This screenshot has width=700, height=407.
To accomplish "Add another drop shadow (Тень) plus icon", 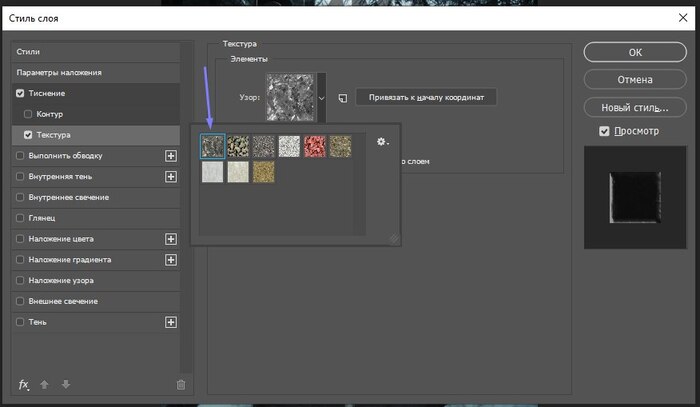I will pos(171,322).
